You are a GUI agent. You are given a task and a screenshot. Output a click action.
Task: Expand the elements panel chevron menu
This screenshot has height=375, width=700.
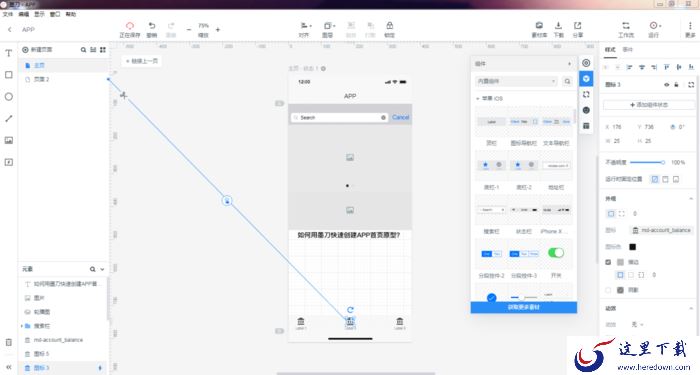(102, 269)
